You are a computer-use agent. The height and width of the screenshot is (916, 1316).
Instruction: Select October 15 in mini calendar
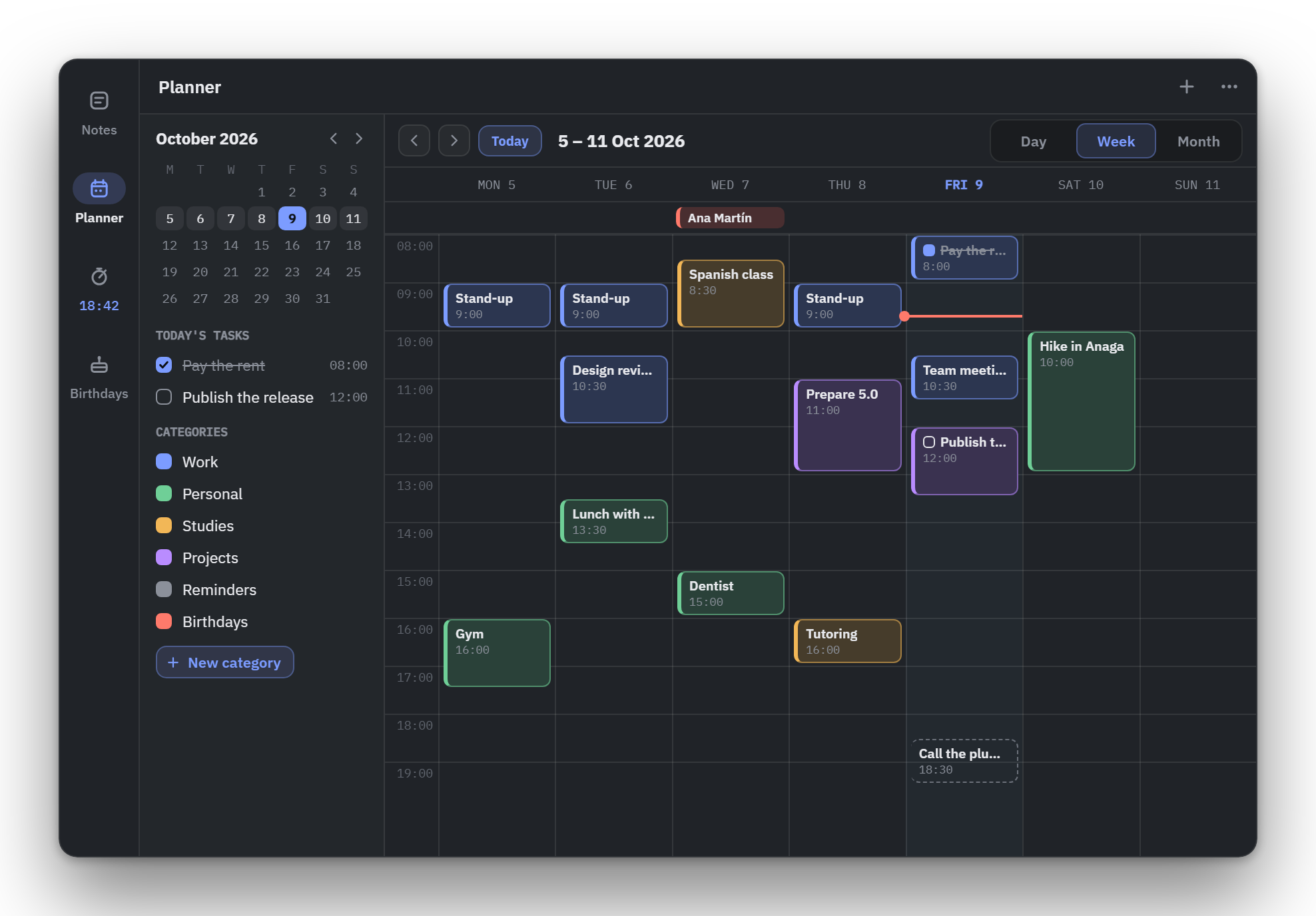pos(262,245)
